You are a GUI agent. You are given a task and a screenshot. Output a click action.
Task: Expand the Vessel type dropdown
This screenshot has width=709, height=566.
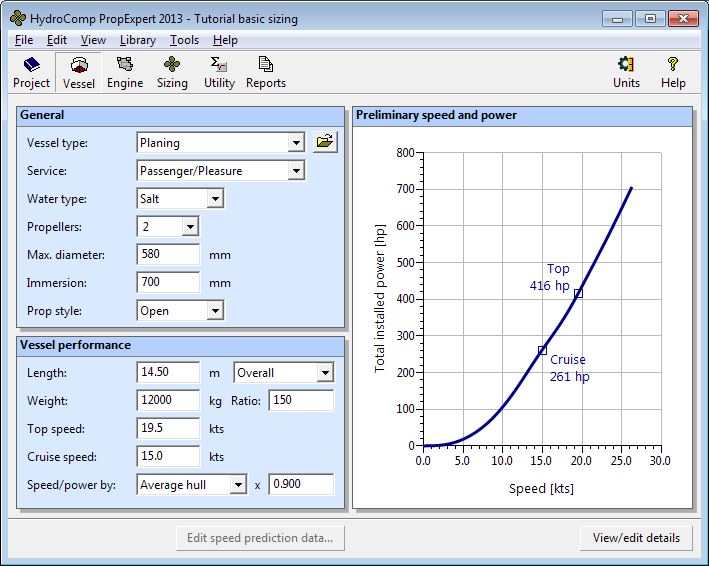coord(296,143)
